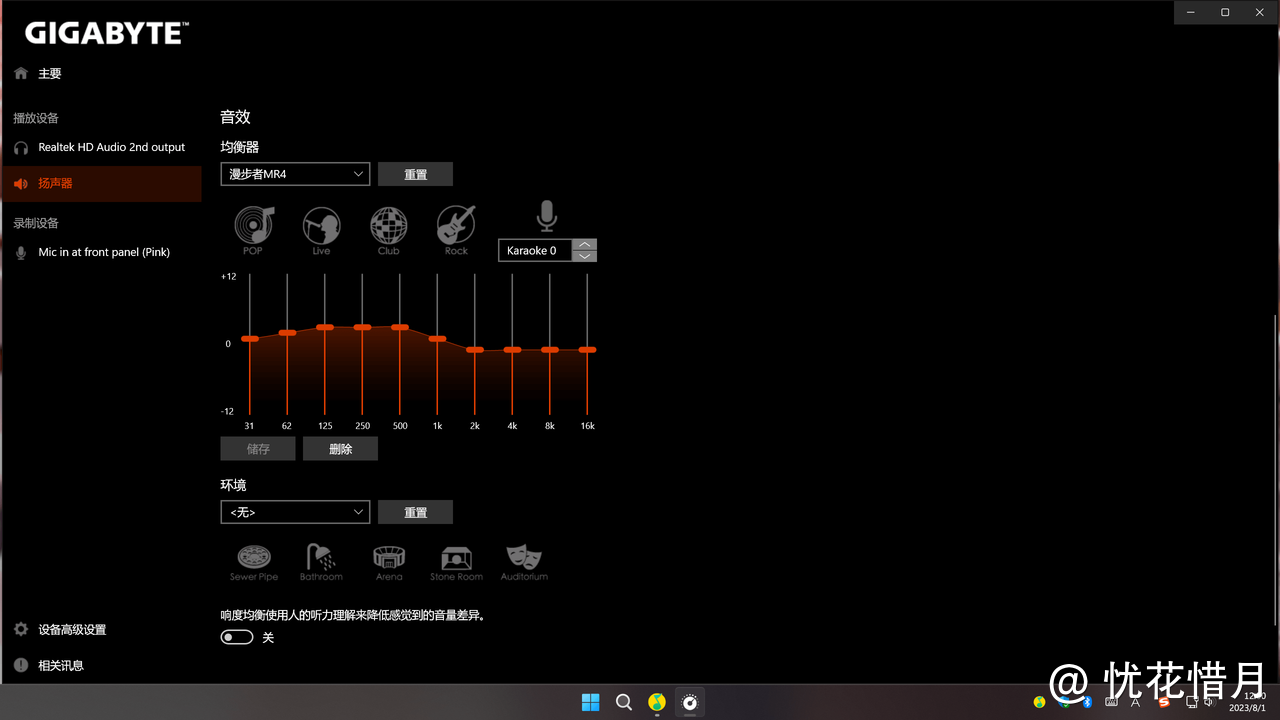Choose the Arena environment effect
The height and width of the screenshot is (720, 1280).
tap(389, 560)
